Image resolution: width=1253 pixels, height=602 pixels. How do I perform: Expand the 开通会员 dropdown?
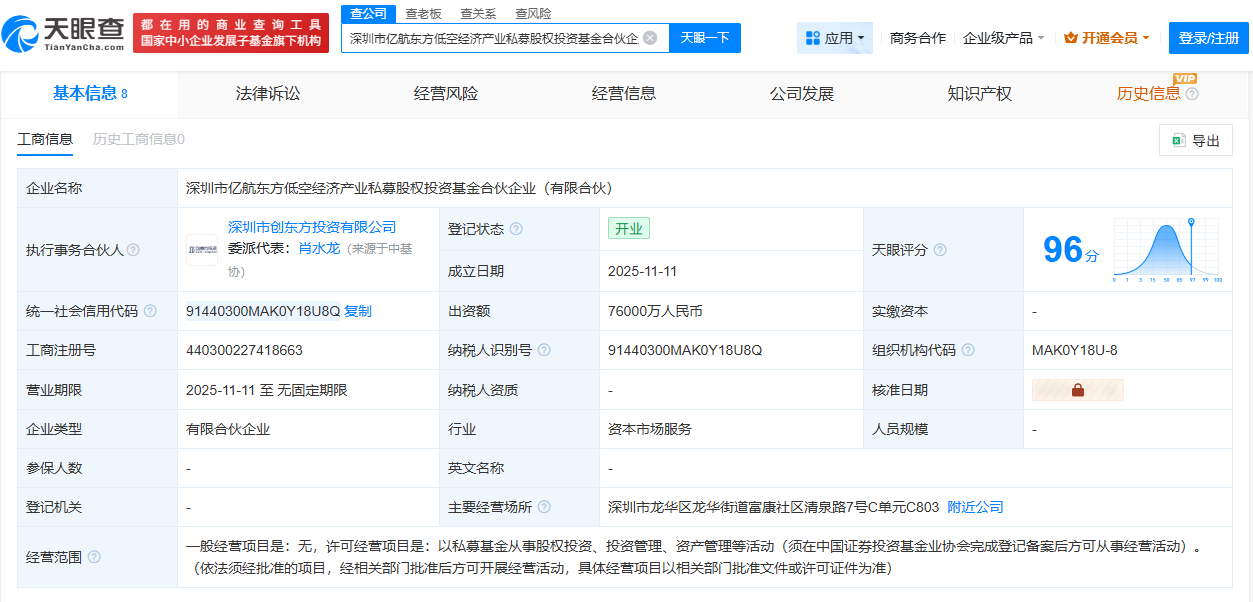point(1106,38)
